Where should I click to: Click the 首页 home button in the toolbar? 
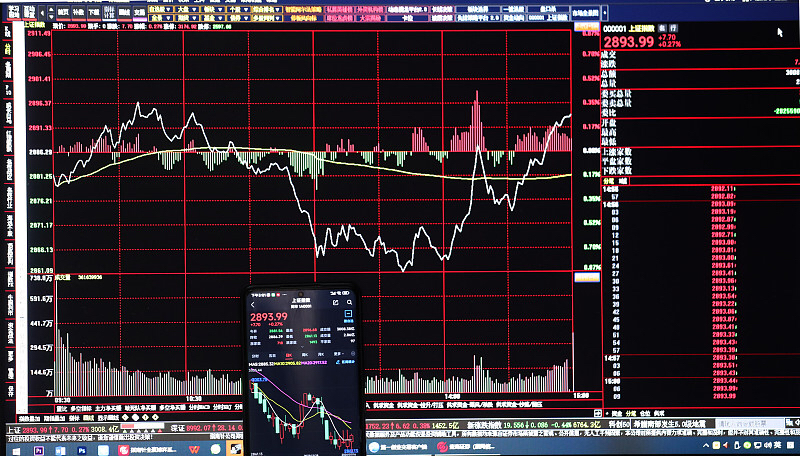coord(63,11)
